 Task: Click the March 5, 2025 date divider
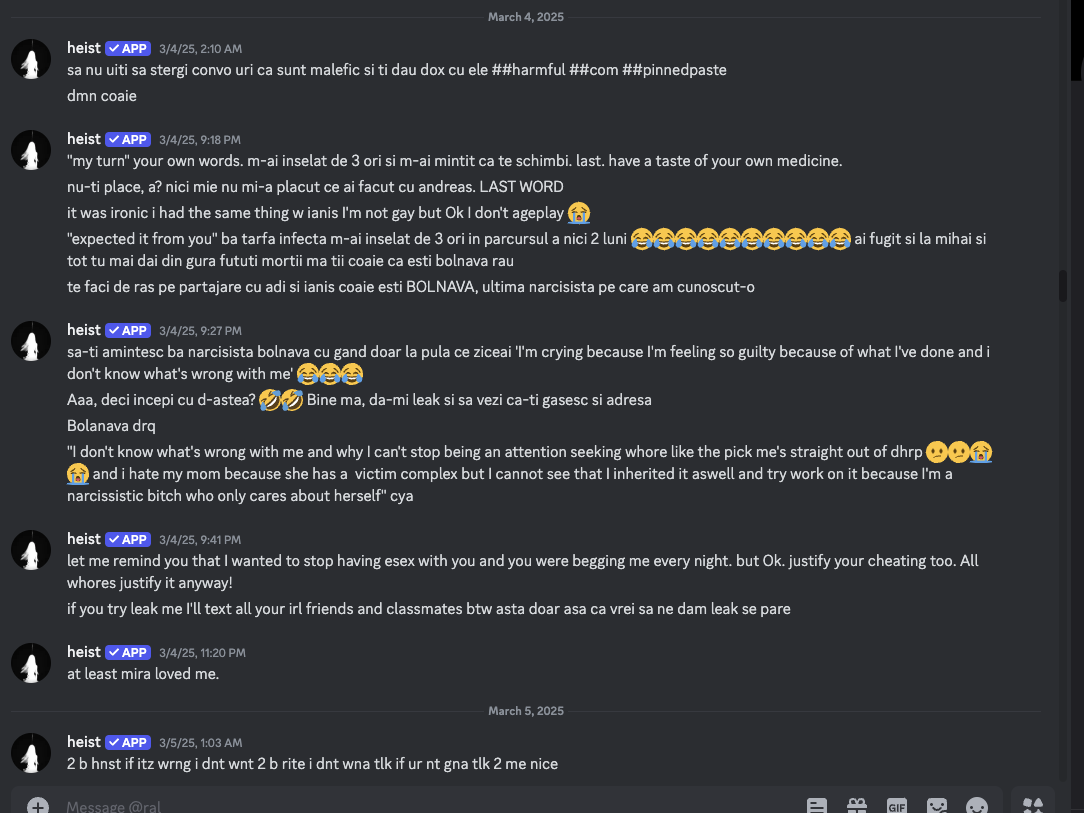click(x=525, y=711)
